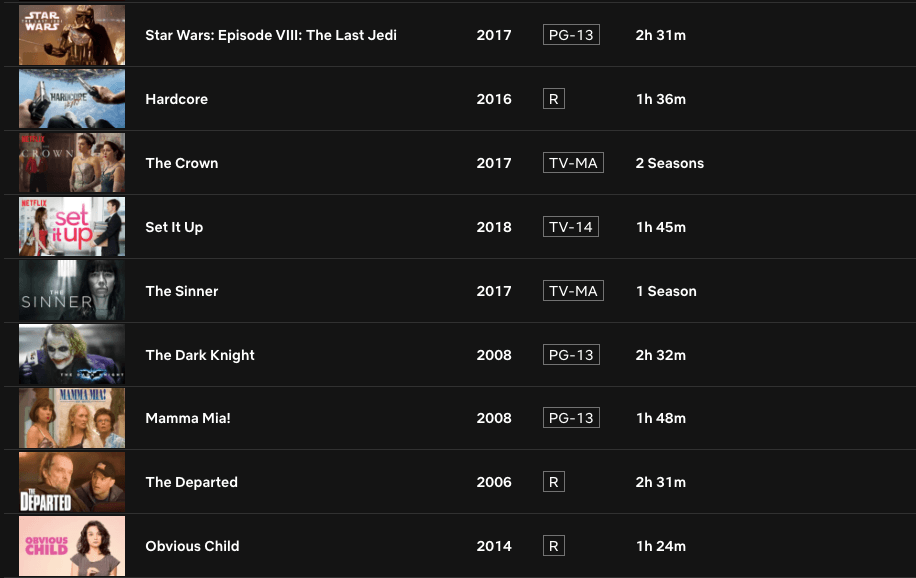This screenshot has height=578, width=916.
Task: Open The Dark Knight Joker thumbnail
Action: coord(72,355)
